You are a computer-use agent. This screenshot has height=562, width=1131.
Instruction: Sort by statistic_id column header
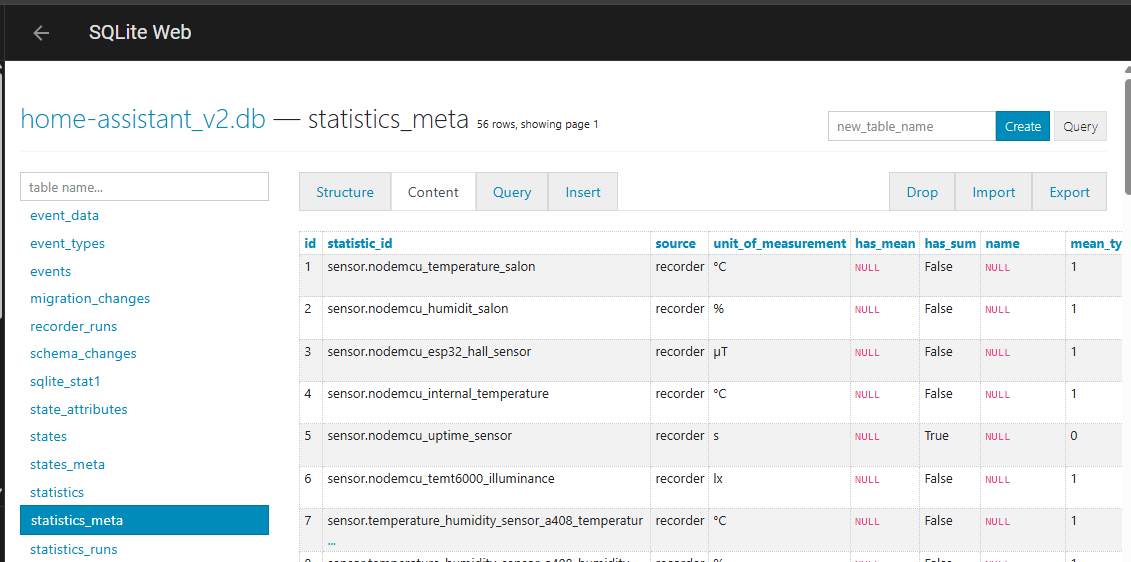(x=360, y=244)
